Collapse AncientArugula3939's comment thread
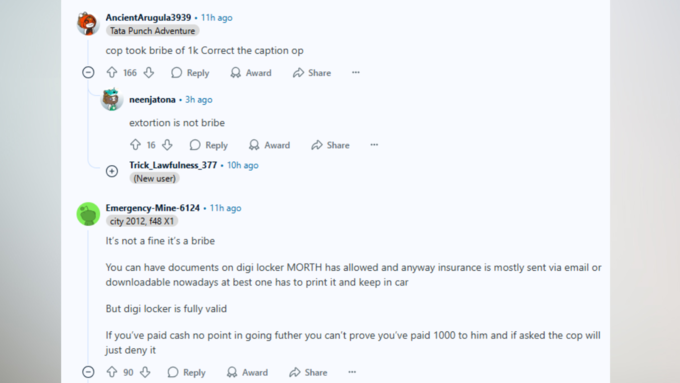The image size is (680, 383). [x=88, y=72]
